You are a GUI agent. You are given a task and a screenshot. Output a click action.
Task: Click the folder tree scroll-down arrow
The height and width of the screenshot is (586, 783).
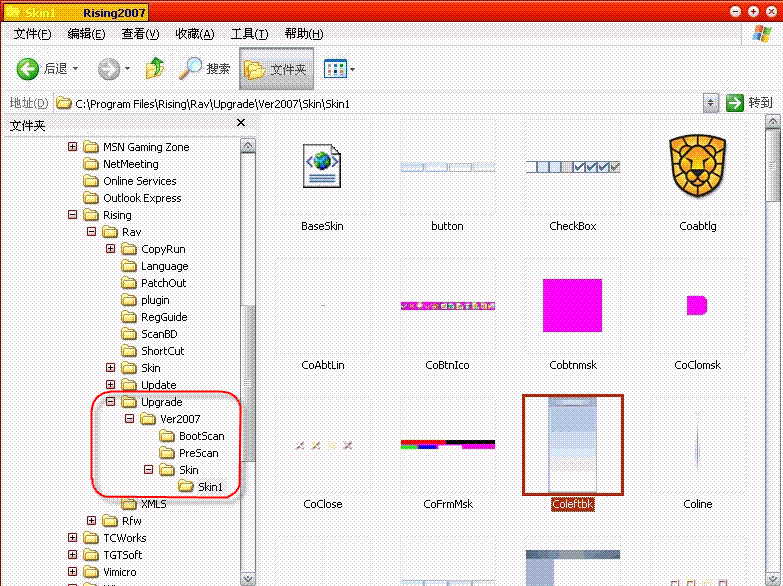(x=248, y=579)
